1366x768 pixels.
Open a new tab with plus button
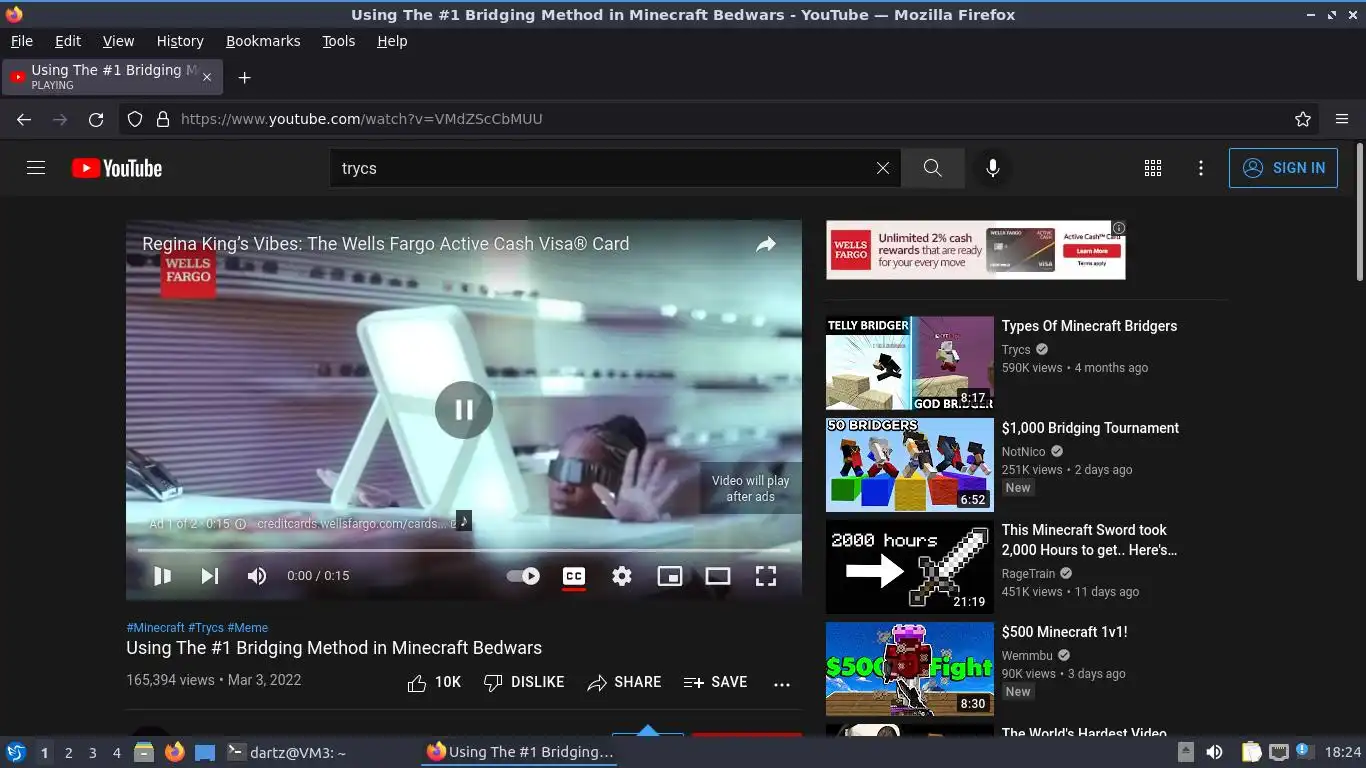pos(244,77)
